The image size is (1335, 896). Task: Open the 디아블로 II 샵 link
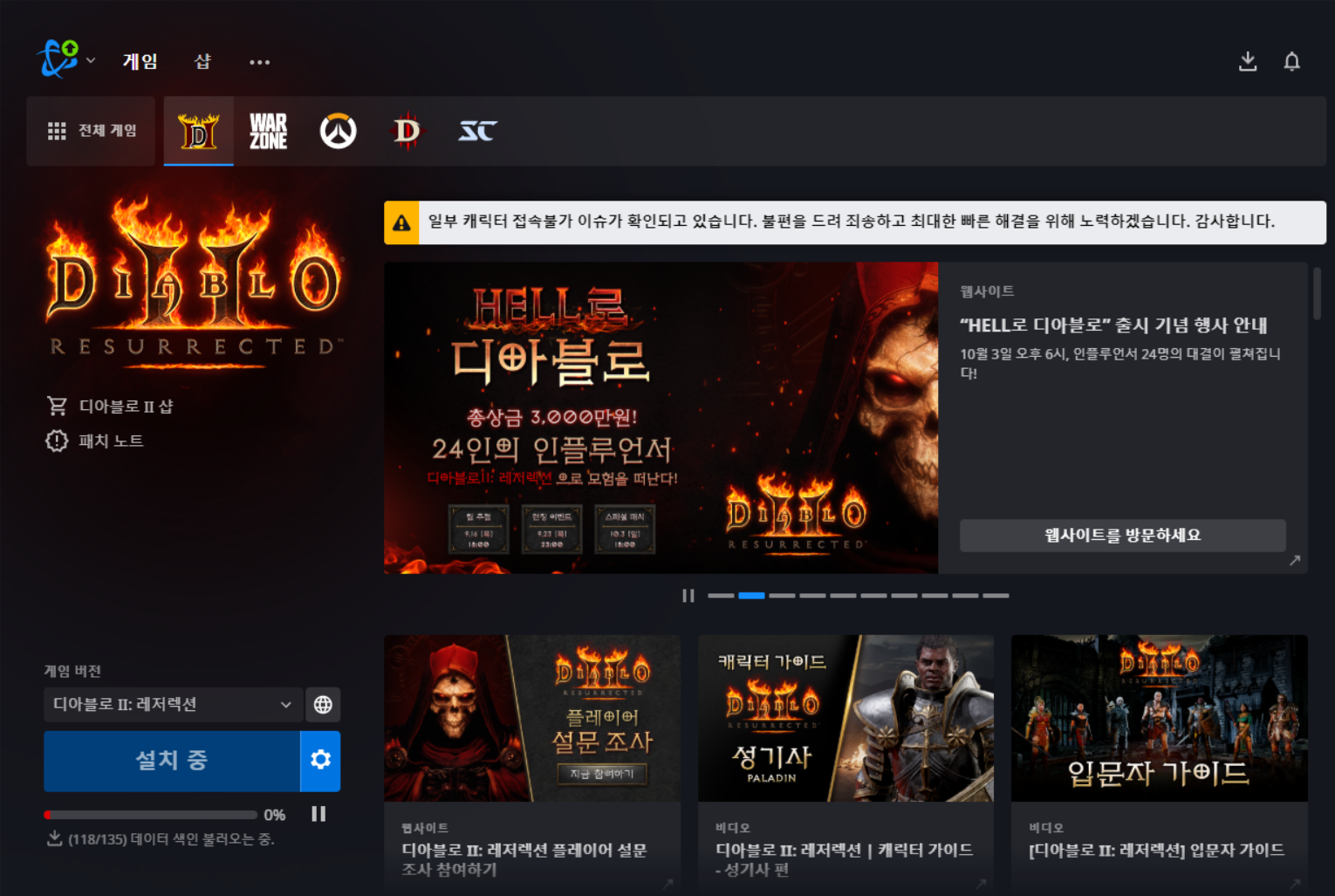(126, 407)
